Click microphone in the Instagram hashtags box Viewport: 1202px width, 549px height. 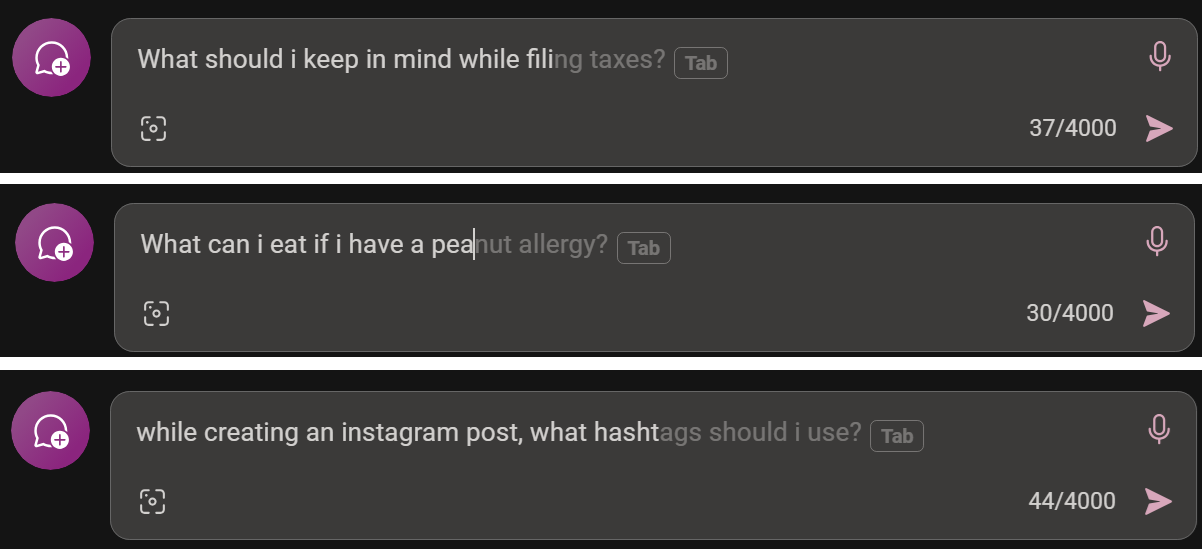coord(1158,428)
